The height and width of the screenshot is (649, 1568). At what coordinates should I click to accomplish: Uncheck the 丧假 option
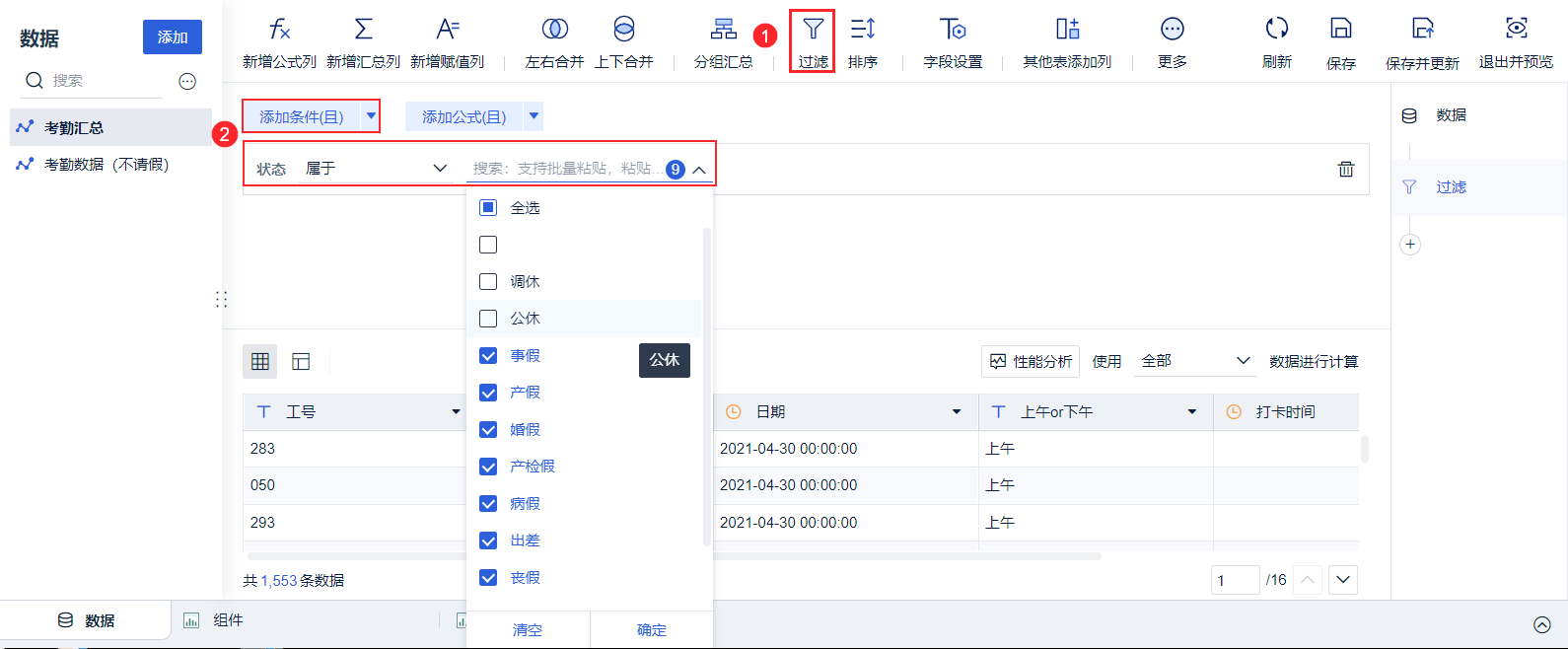(488, 578)
